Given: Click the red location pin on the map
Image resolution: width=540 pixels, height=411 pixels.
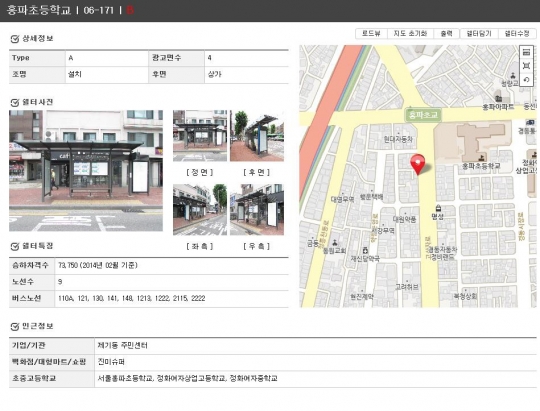Looking at the screenshot, I should click(418, 164).
